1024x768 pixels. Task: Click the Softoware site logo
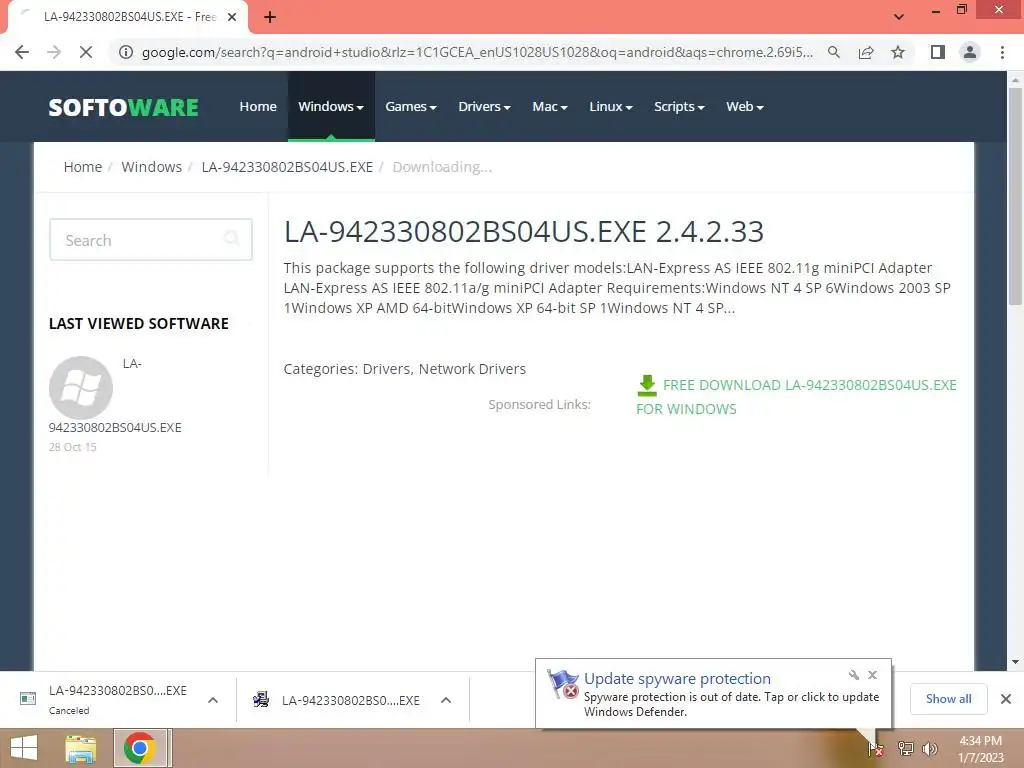point(123,107)
